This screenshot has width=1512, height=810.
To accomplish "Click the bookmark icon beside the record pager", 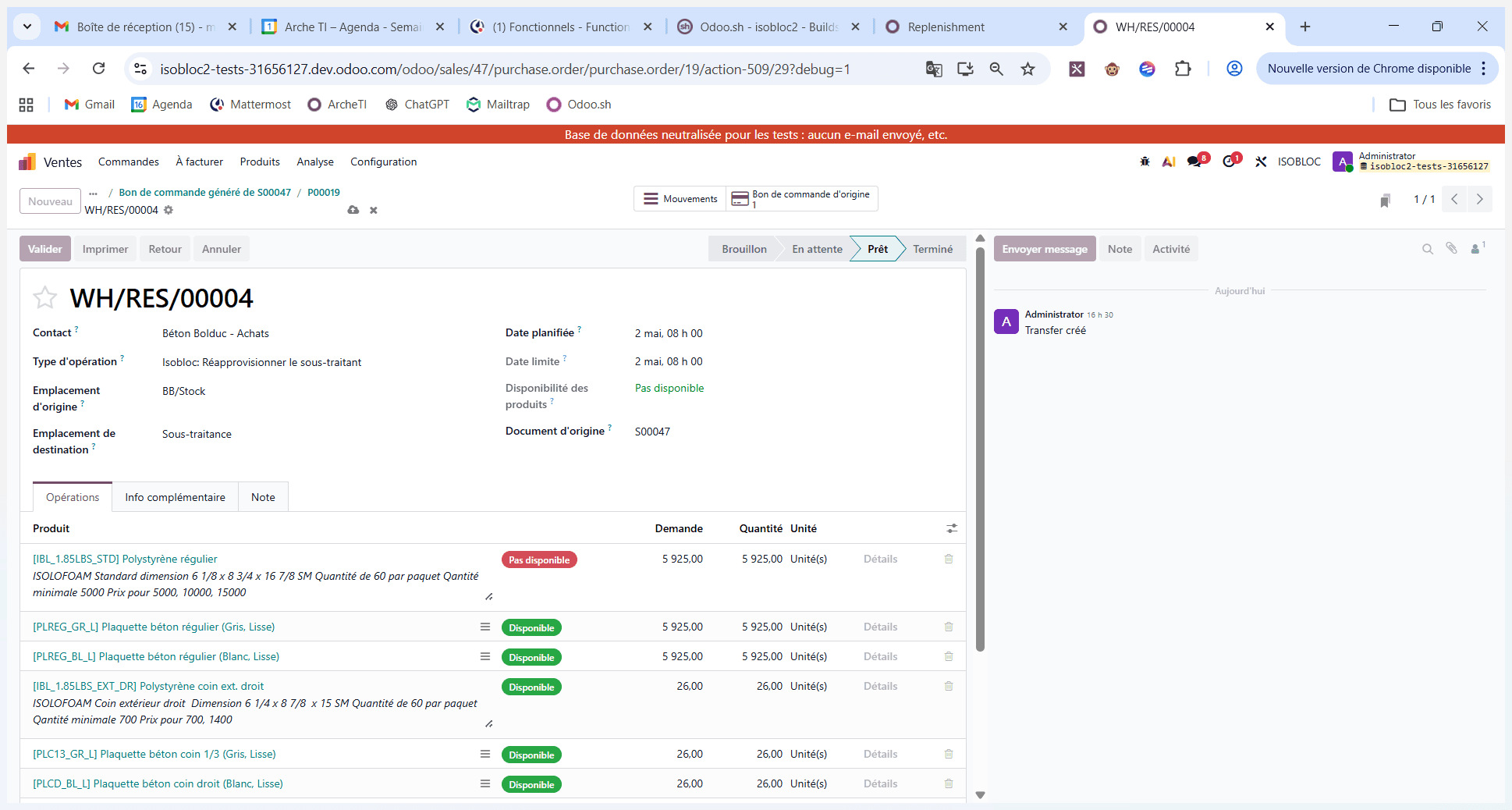I will [1385, 201].
